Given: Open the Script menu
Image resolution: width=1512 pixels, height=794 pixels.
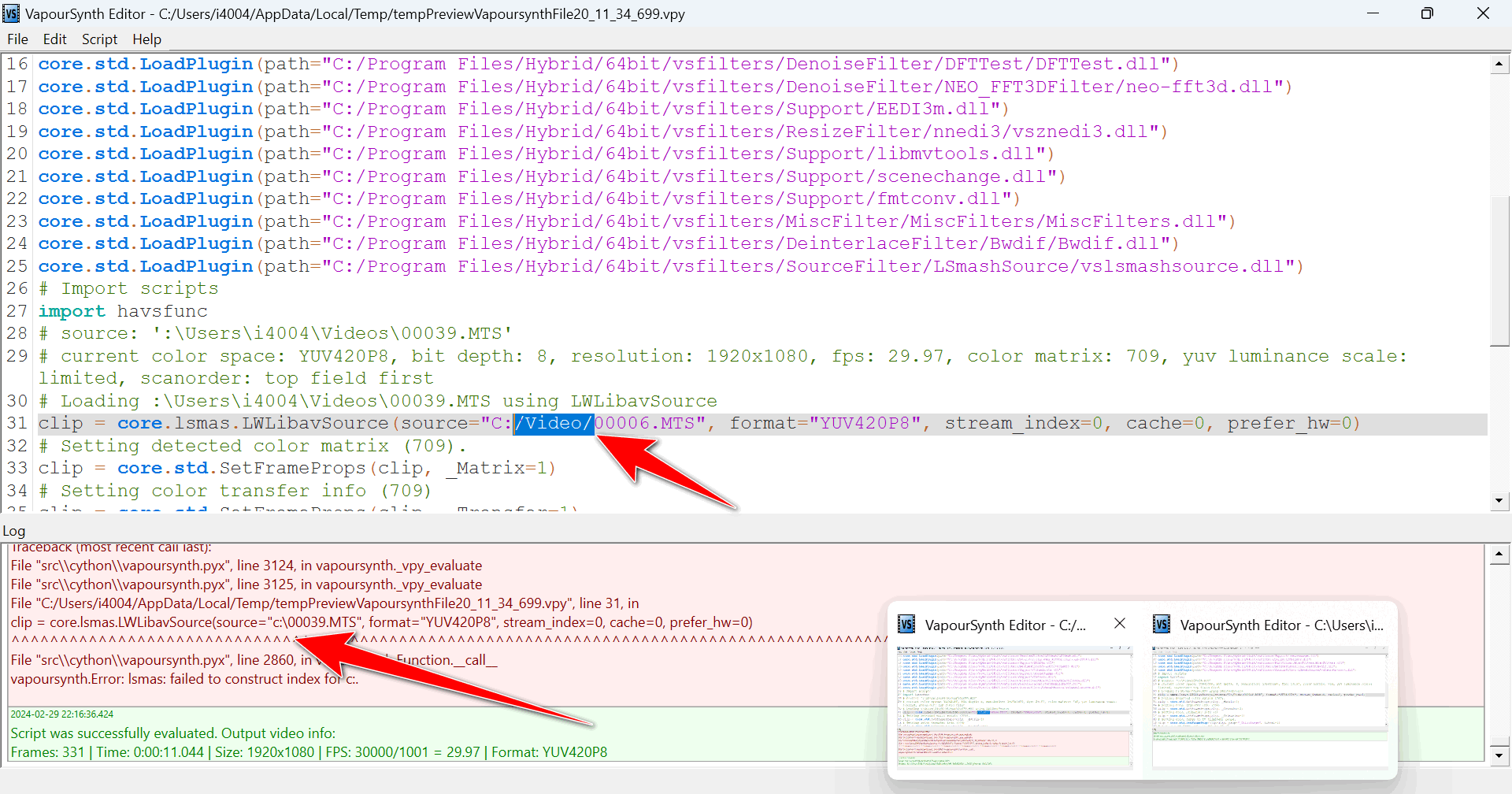Looking at the screenshot, I should [99, 39].
